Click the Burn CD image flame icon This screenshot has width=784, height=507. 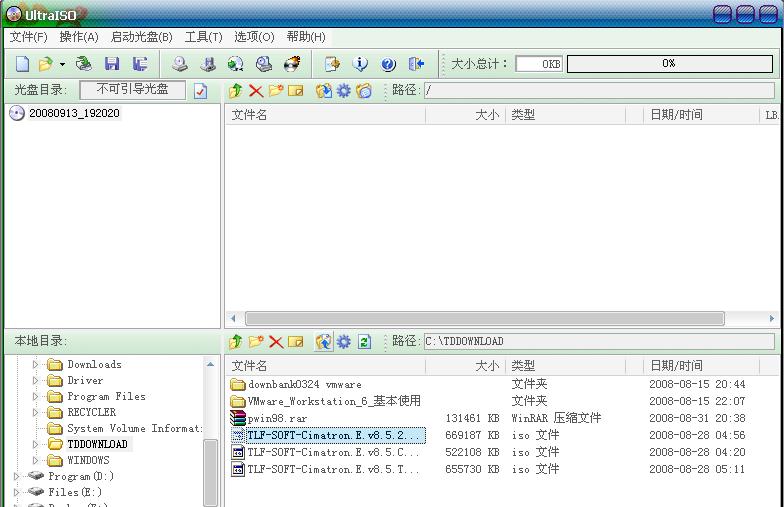pyautogui.click(x=292, y=64)
